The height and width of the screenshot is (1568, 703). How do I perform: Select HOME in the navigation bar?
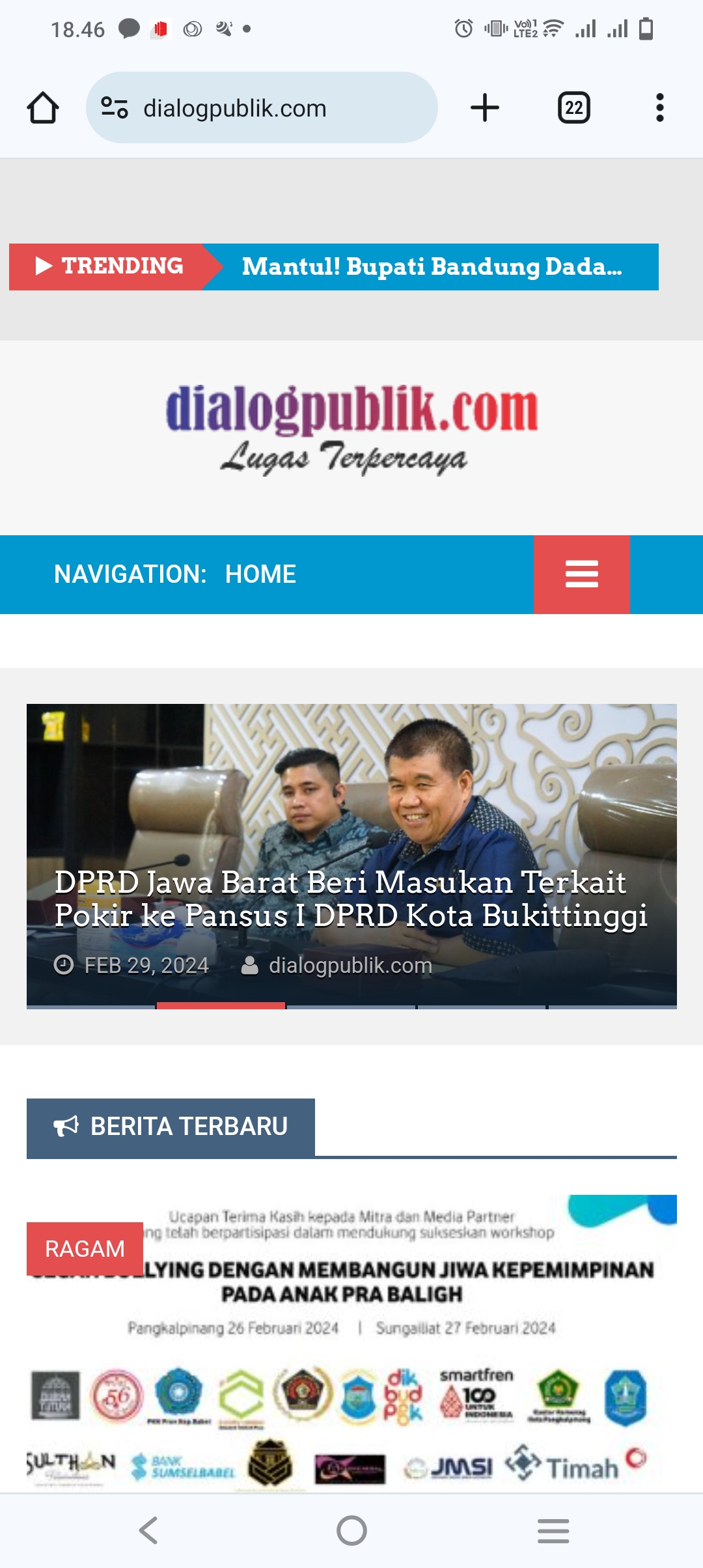point(260,574)
